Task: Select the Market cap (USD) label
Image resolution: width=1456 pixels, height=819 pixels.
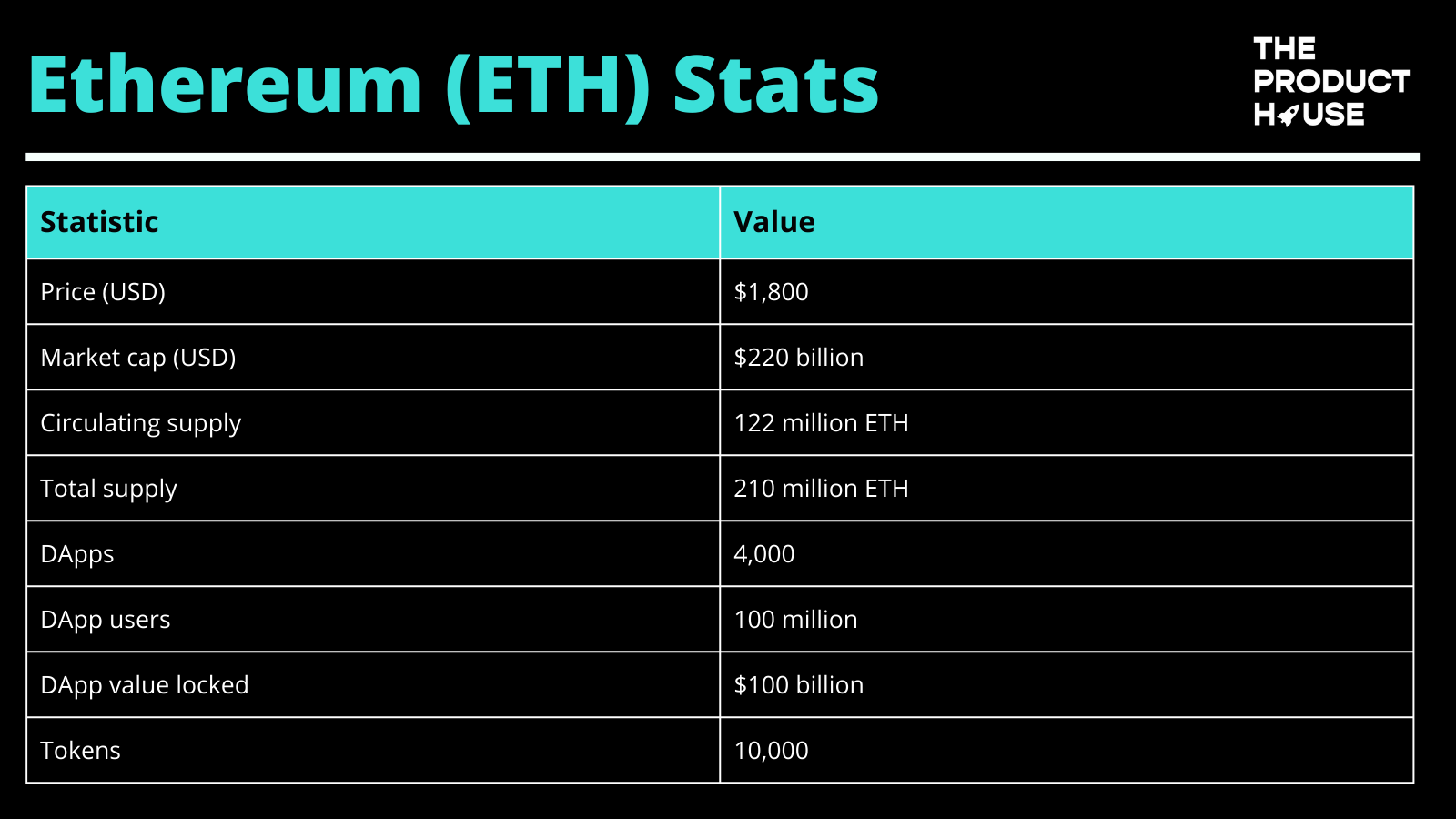Action: (x=138, y=358)
